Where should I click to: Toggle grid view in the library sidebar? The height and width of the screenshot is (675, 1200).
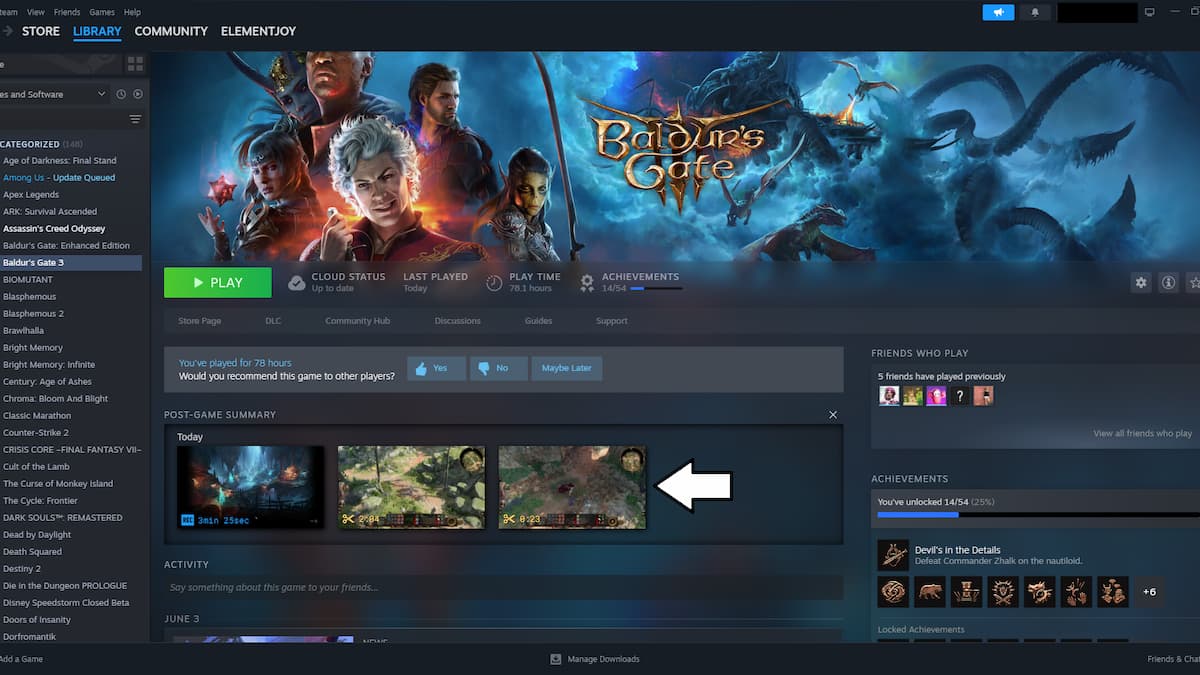coord(136,62)
